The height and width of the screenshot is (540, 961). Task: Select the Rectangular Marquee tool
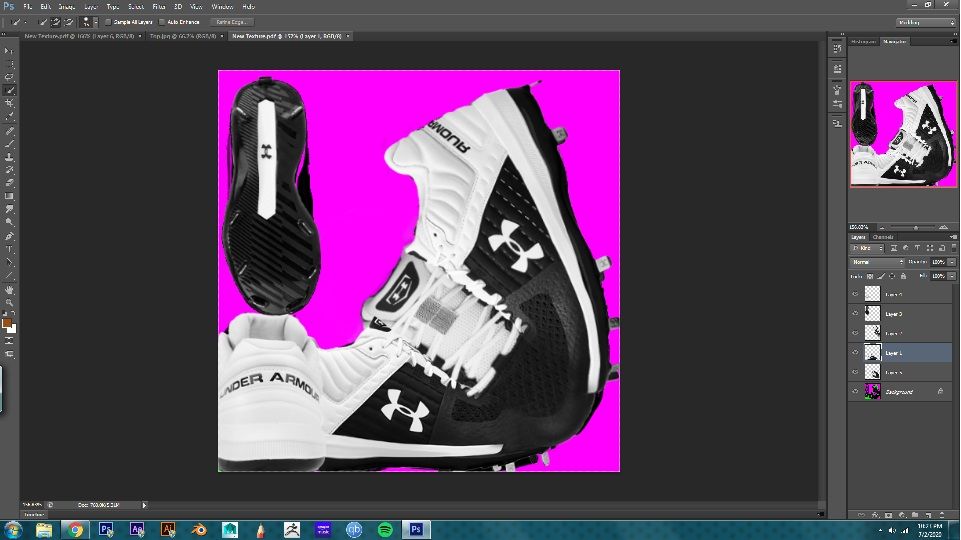(9, 64)
